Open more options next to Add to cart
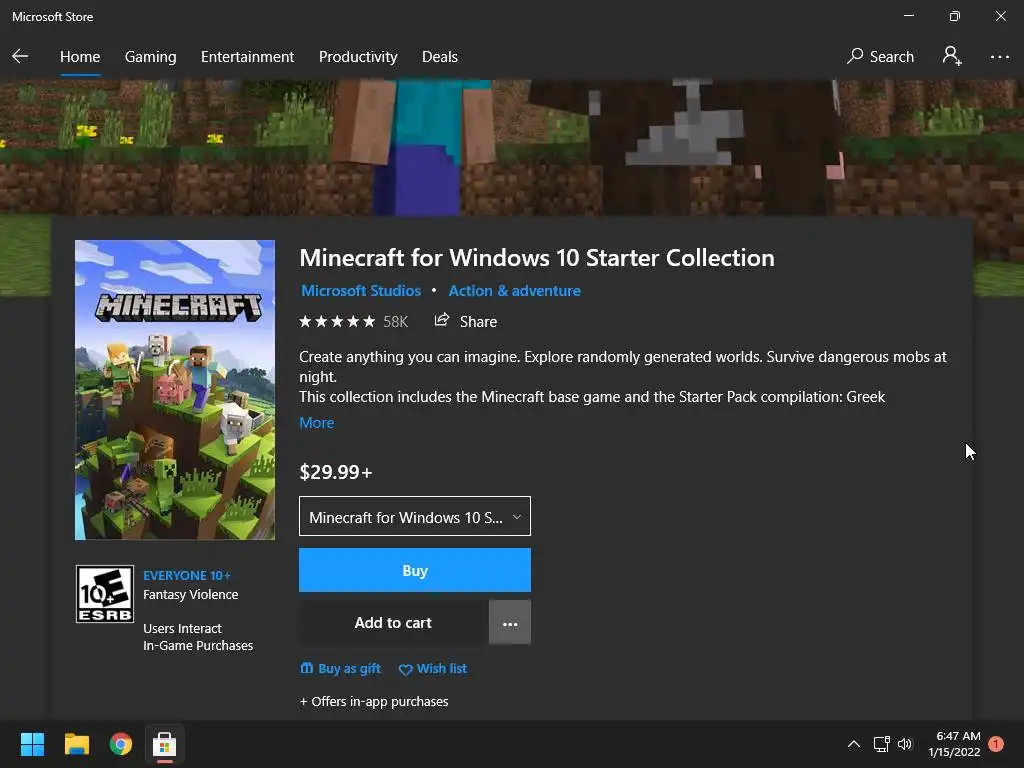Image resolution: width=1024 pixels, height=768 pixels. click(x=509, y=623)
